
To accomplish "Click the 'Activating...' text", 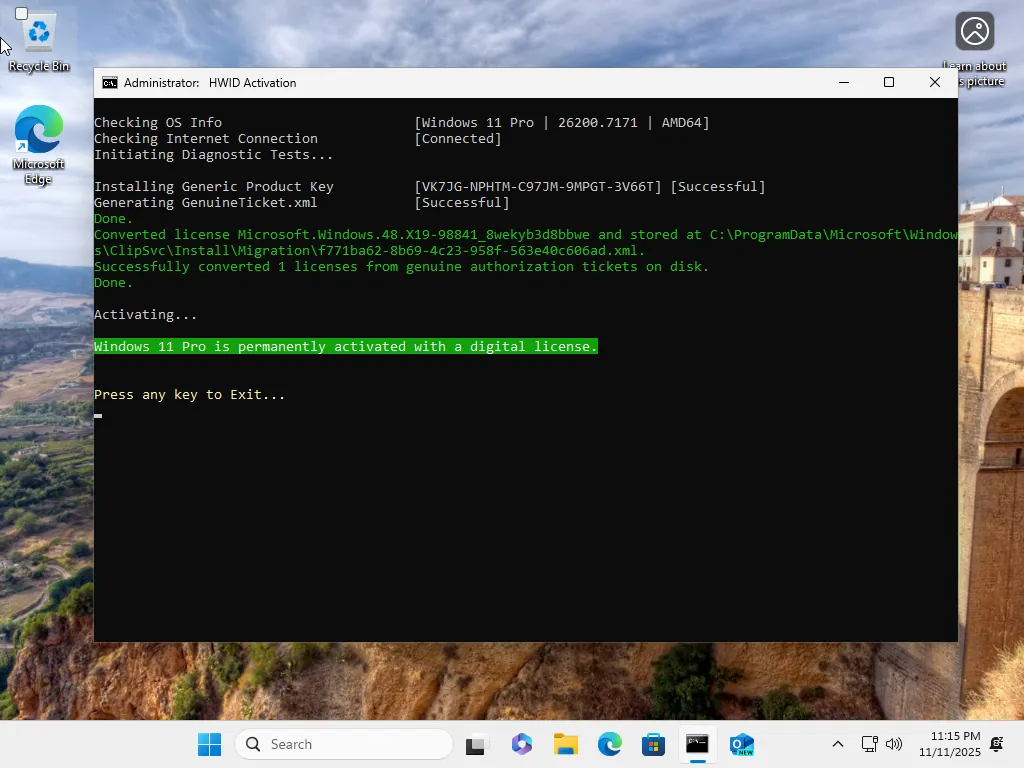I will pyautogui.click(x=145, y=315).
